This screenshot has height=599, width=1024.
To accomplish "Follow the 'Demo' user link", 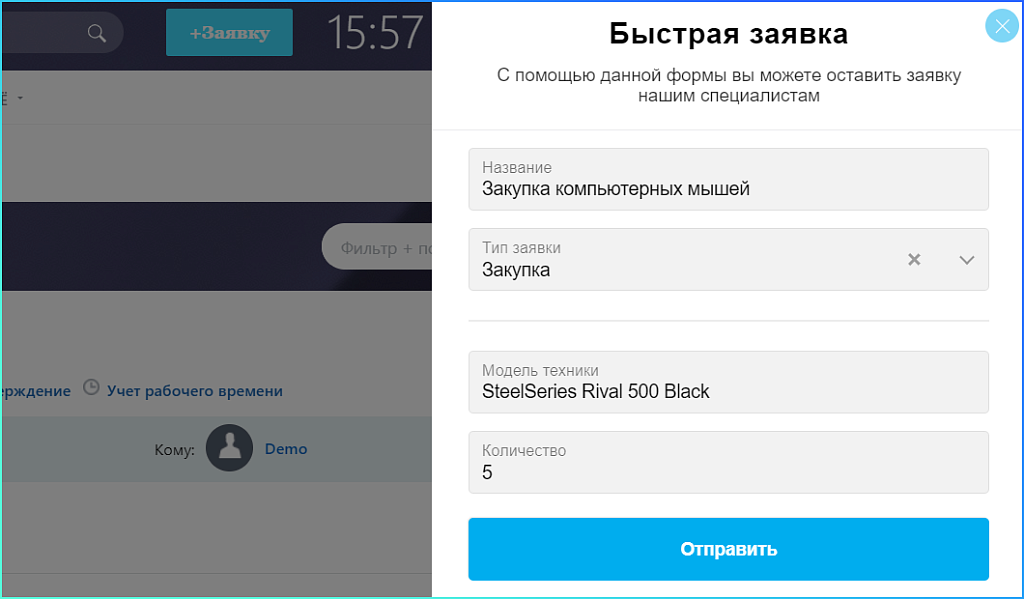I will coord(285,448).
